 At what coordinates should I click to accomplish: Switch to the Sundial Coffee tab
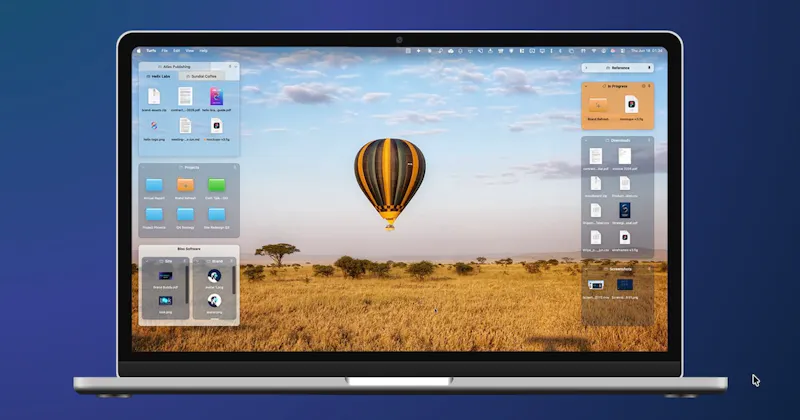tap(201, 77)
